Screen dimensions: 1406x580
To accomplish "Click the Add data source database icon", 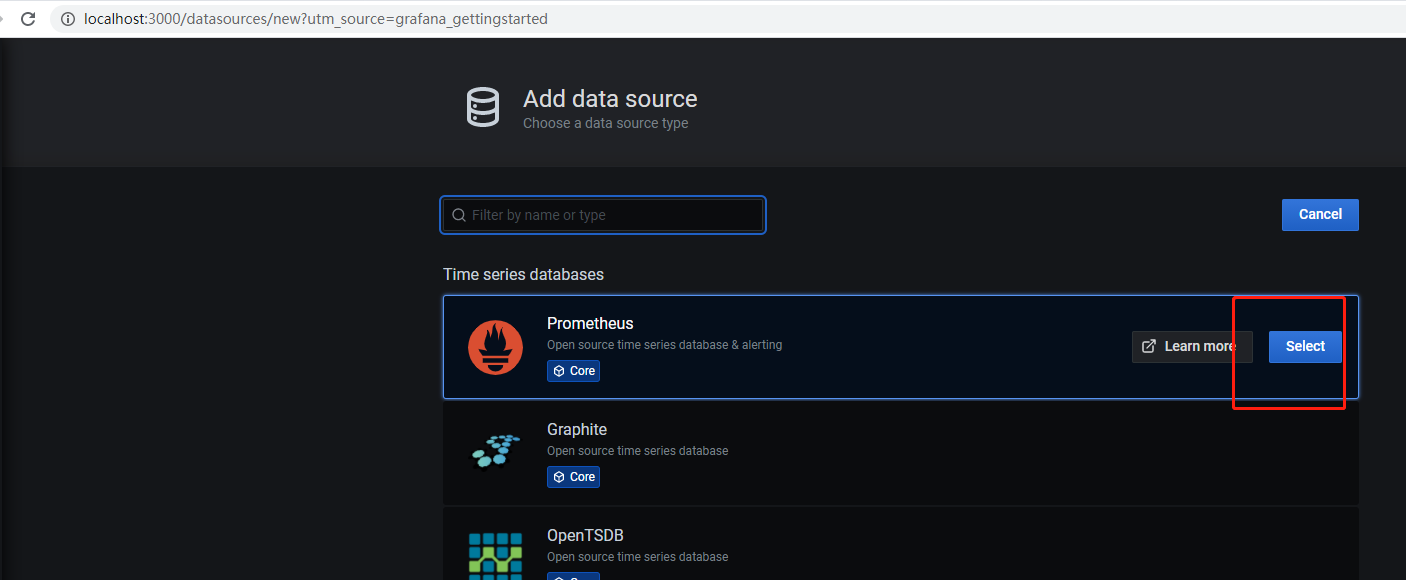I will click(483, 107).
